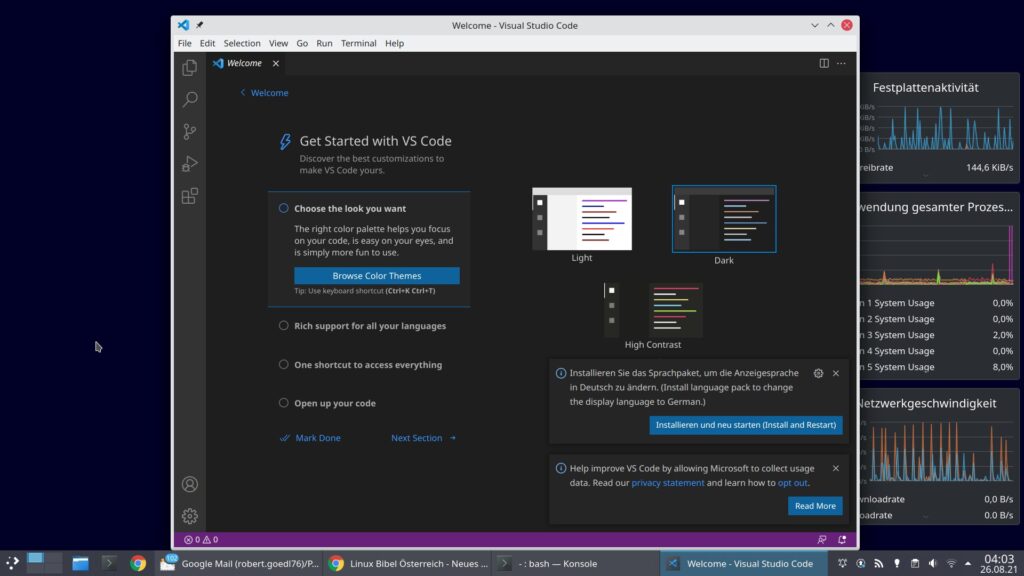Switch to bash Konsole taskbar entry
This screenshot has width=1024, height=576.
coord(575,563)
